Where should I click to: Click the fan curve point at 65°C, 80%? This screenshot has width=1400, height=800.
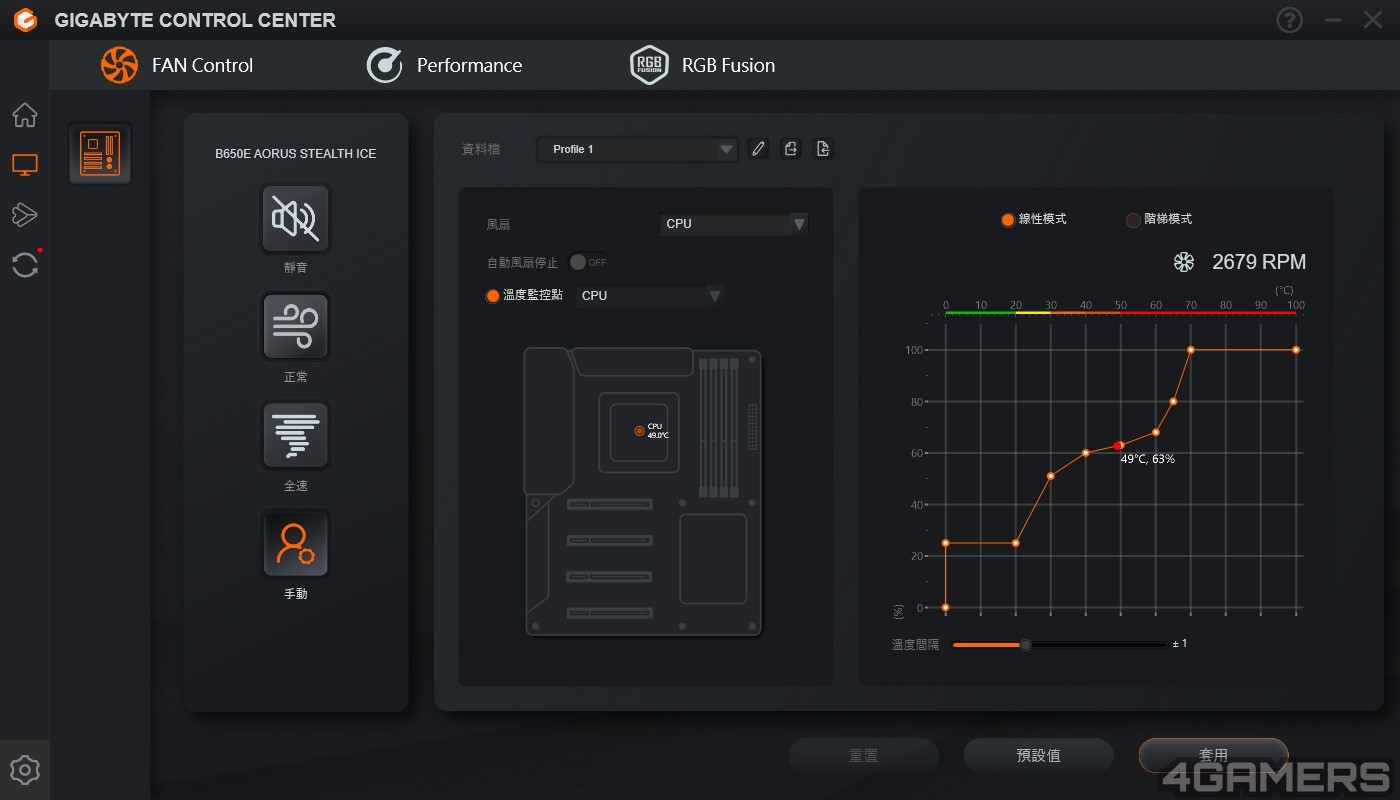click(x=1173, y=401)
